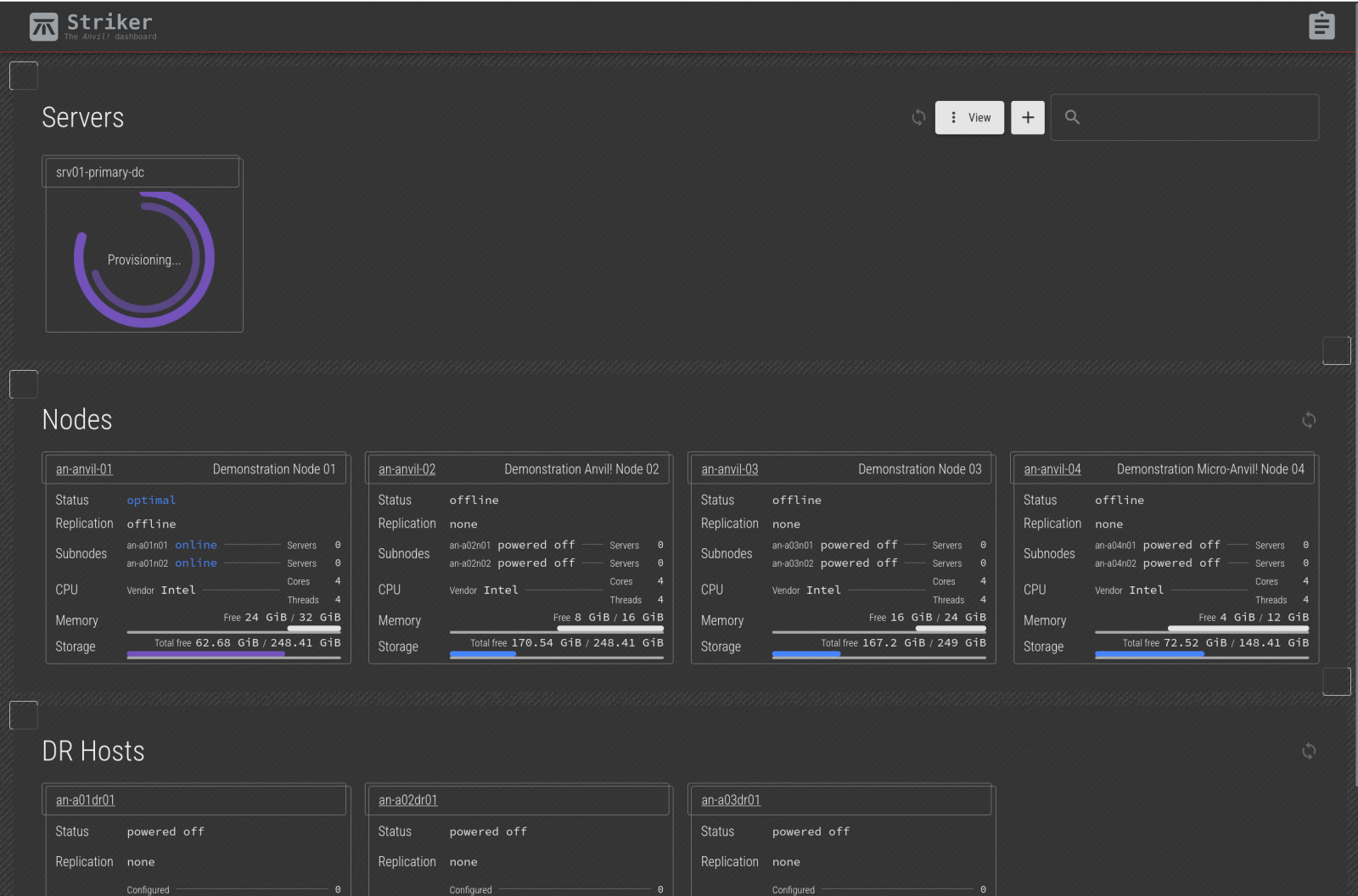Refresh the Servers list
This screenshot has height=896, width=1358.
[918, 118]
